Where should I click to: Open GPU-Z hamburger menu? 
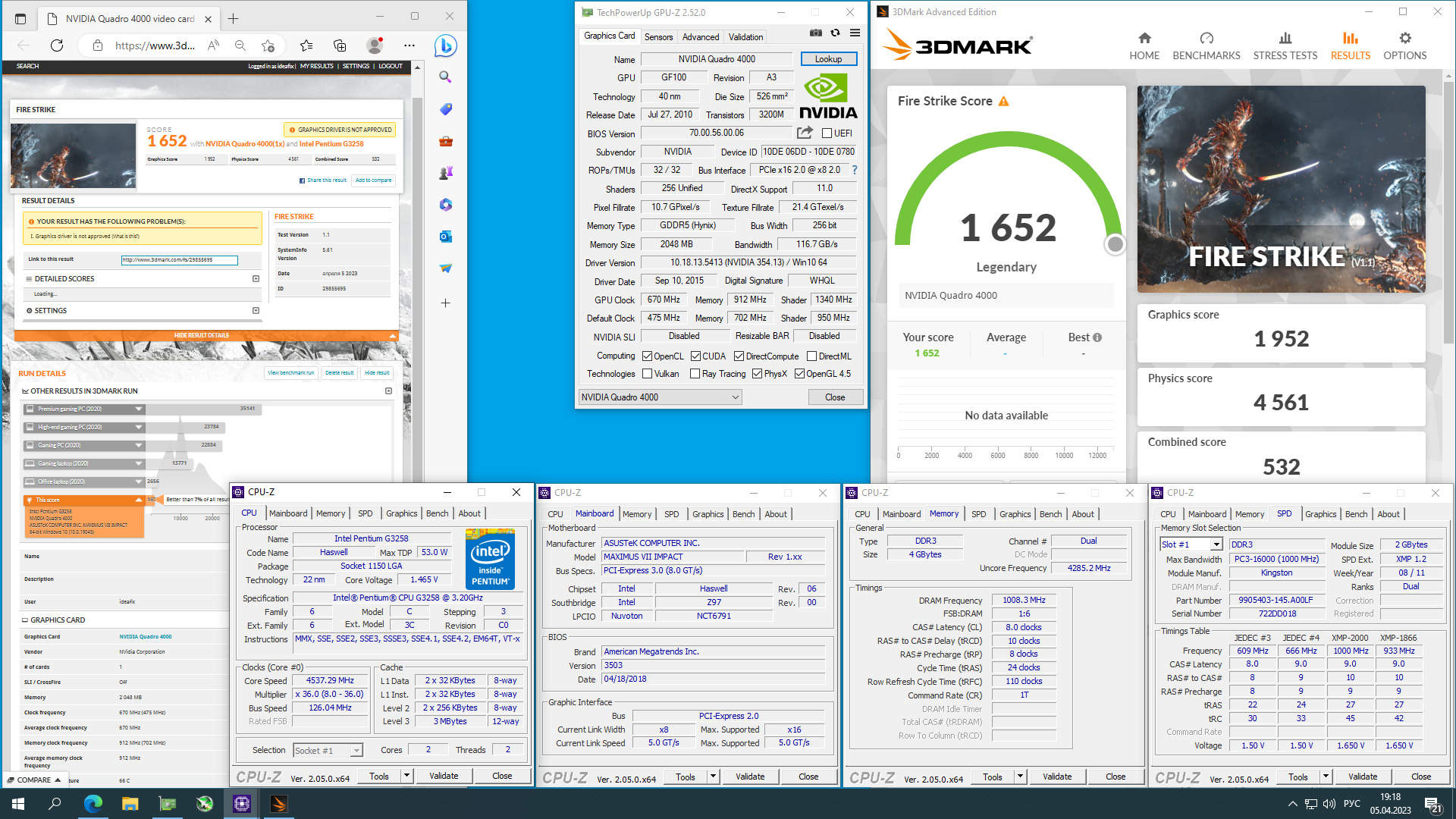coord(855,33)
